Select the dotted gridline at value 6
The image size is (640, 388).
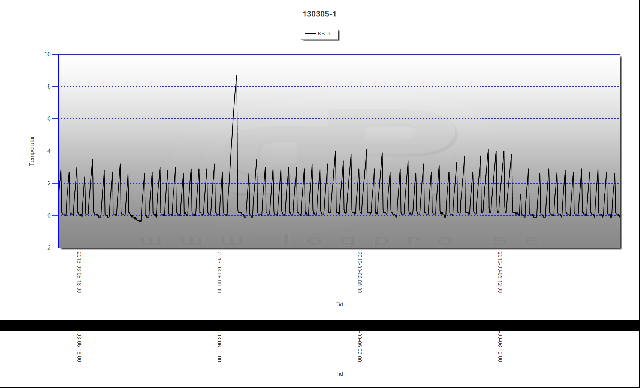(339, 119)
